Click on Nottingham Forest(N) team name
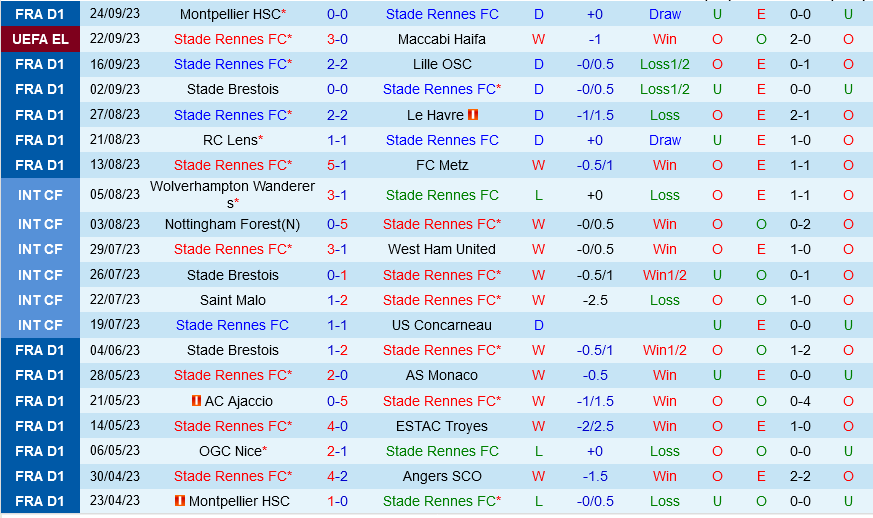The image size is (873, 518). click(232, 224)
